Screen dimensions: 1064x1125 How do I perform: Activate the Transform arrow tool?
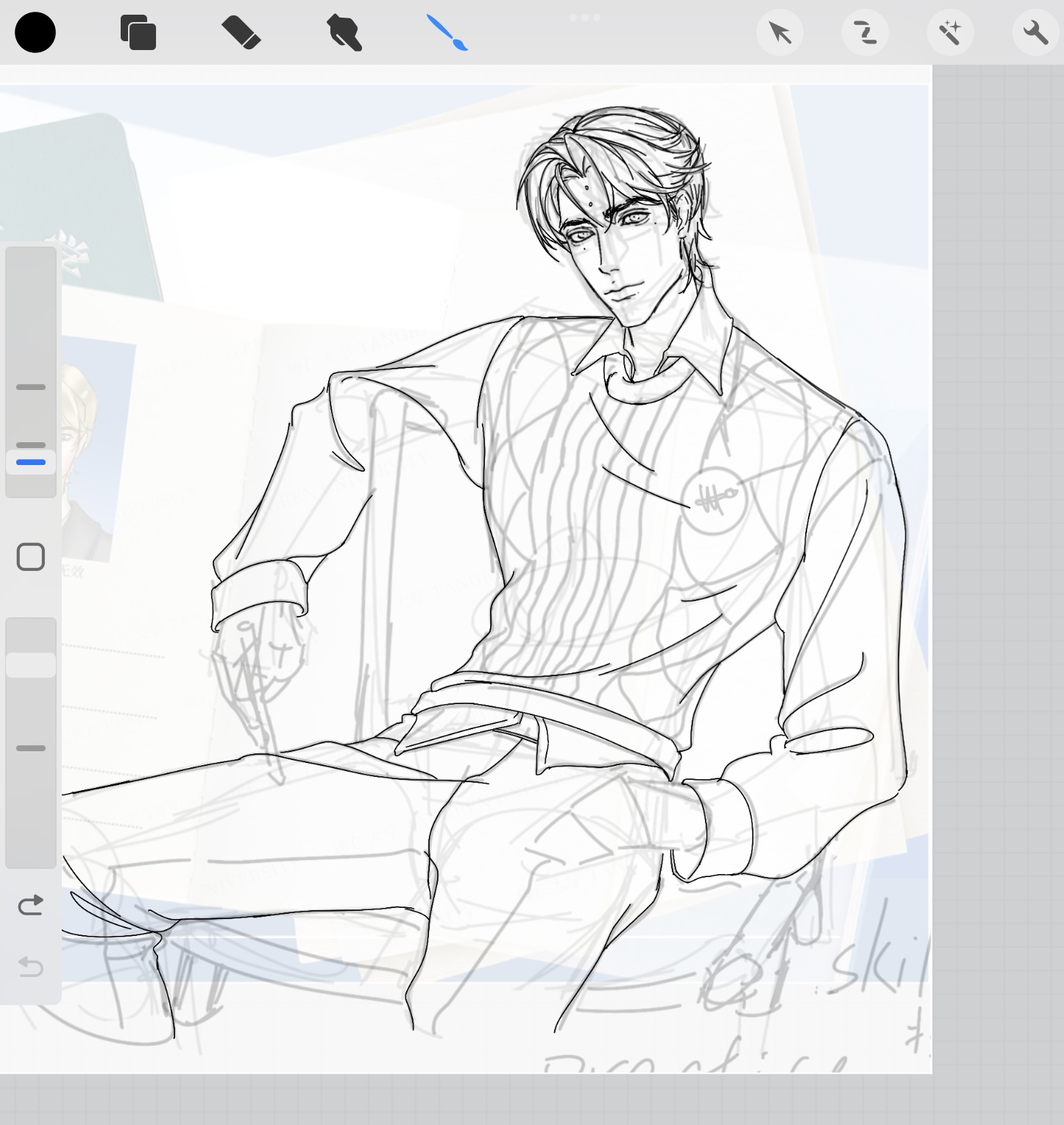coord(779,33)
